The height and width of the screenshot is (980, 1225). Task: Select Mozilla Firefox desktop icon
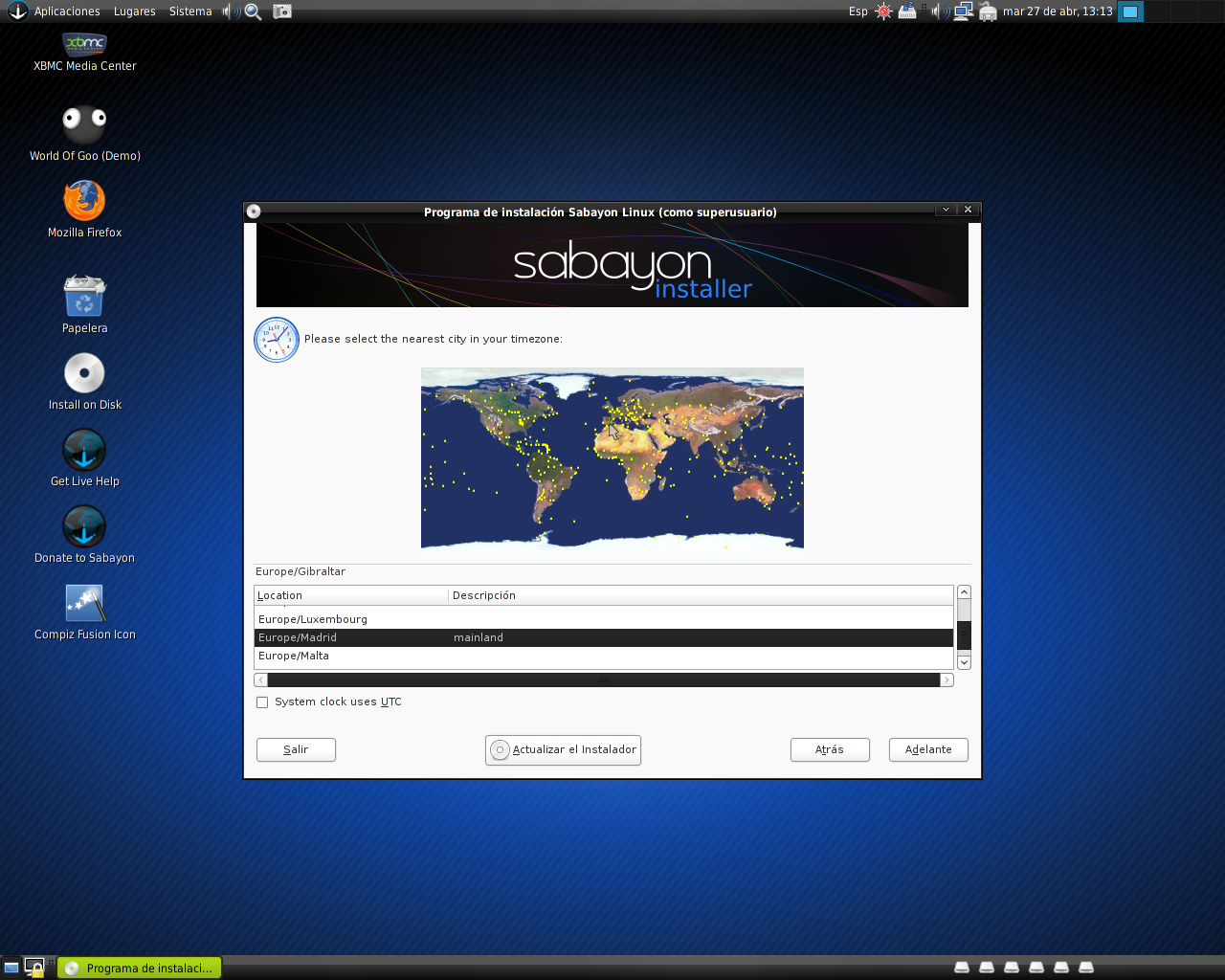click(x=85, y=210)
